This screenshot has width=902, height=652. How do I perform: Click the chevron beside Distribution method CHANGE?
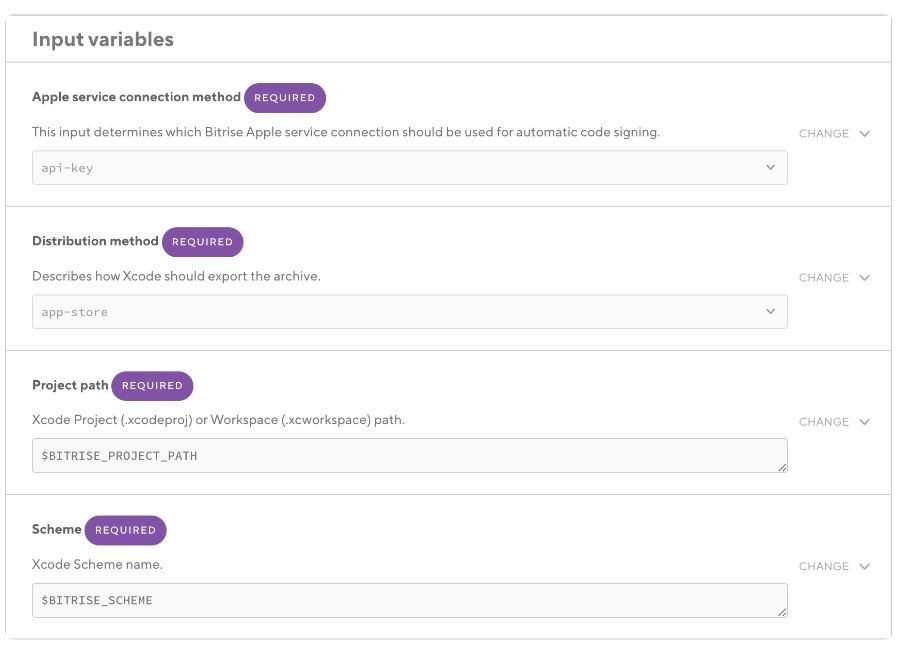click(x=865, y=278)
